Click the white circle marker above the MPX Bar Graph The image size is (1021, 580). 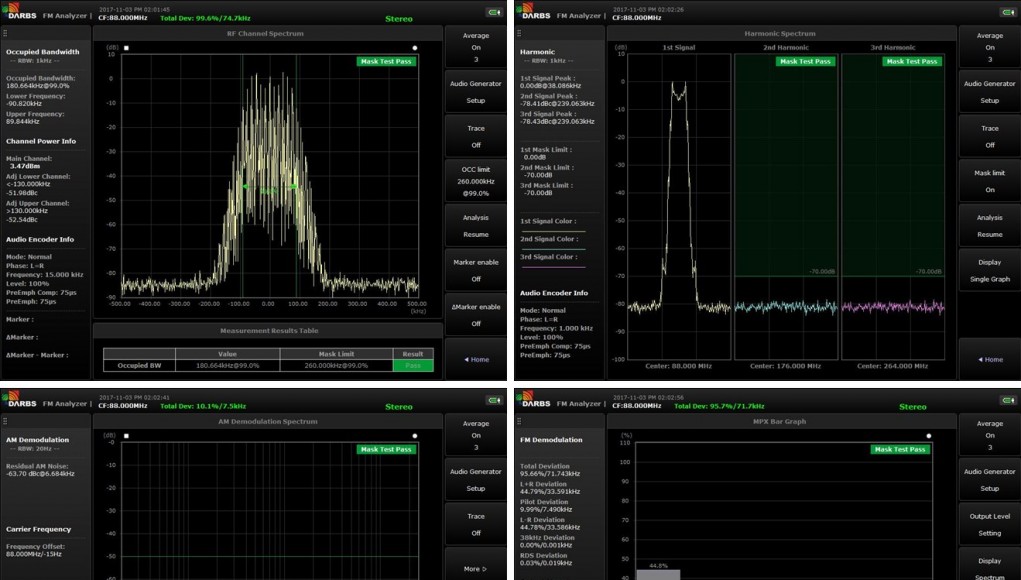tap(928, 435)
